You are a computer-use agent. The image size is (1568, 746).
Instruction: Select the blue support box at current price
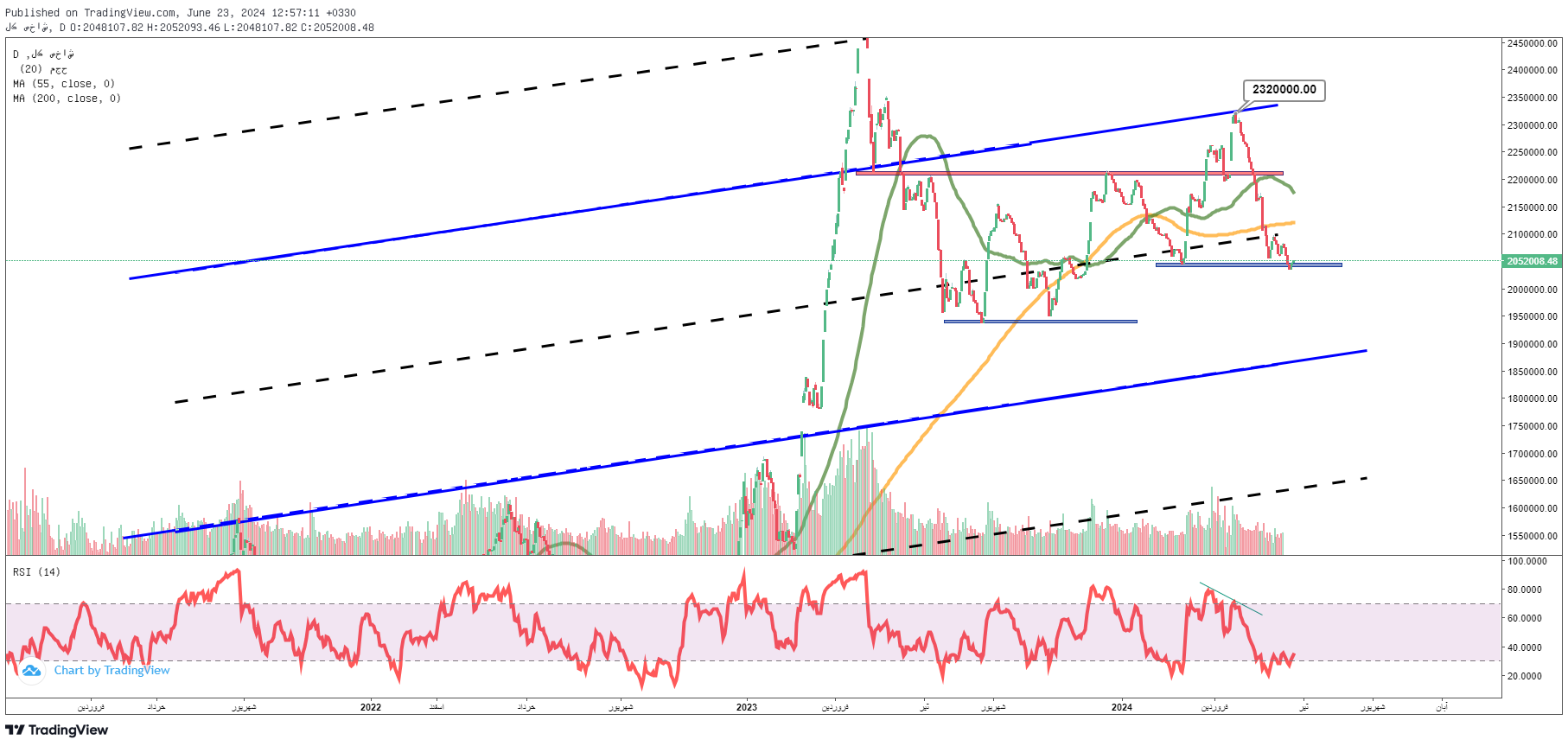(x=1249, y=265)
